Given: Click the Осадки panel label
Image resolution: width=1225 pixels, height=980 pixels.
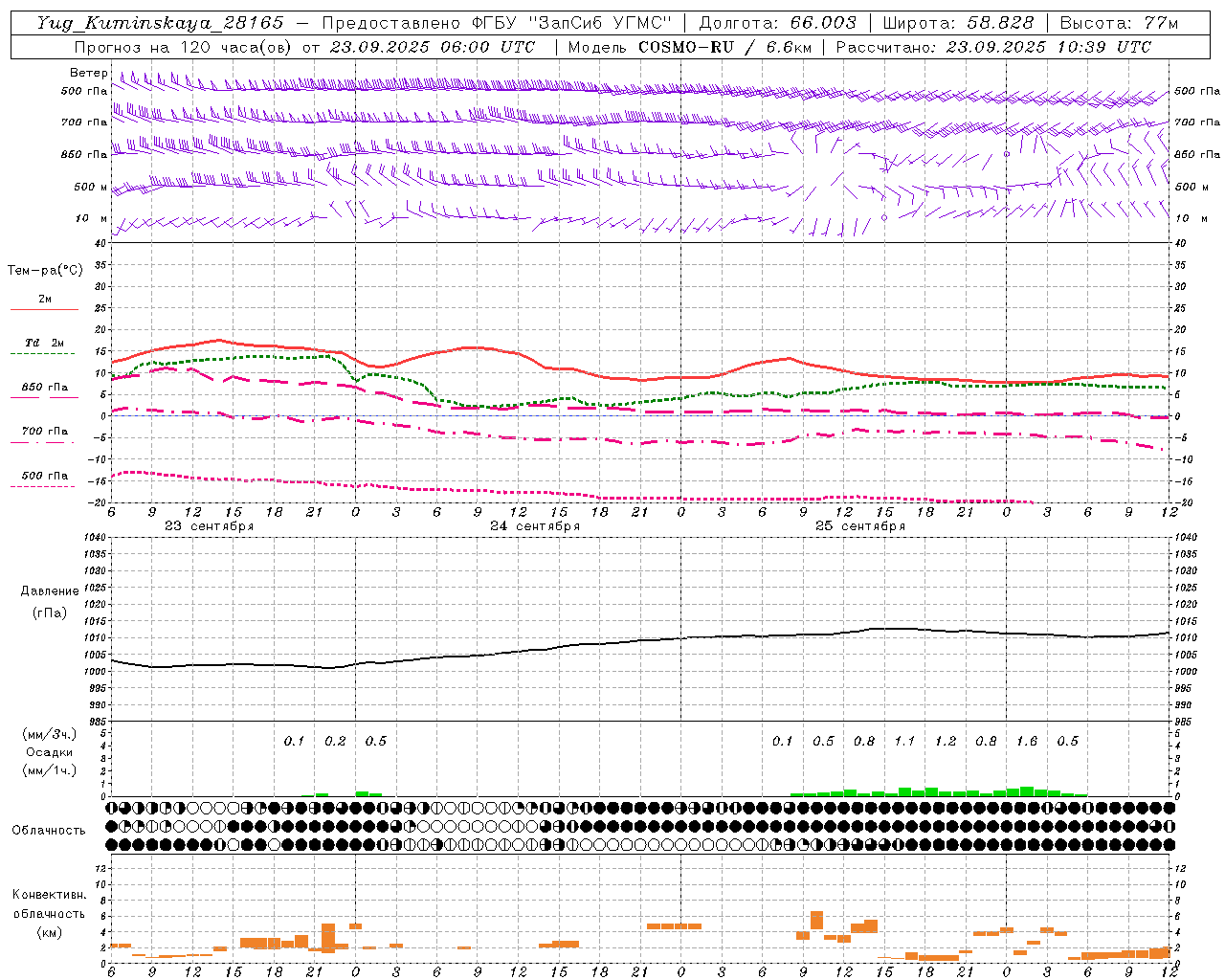Looking at the screenshot, I should coord(49,752).
